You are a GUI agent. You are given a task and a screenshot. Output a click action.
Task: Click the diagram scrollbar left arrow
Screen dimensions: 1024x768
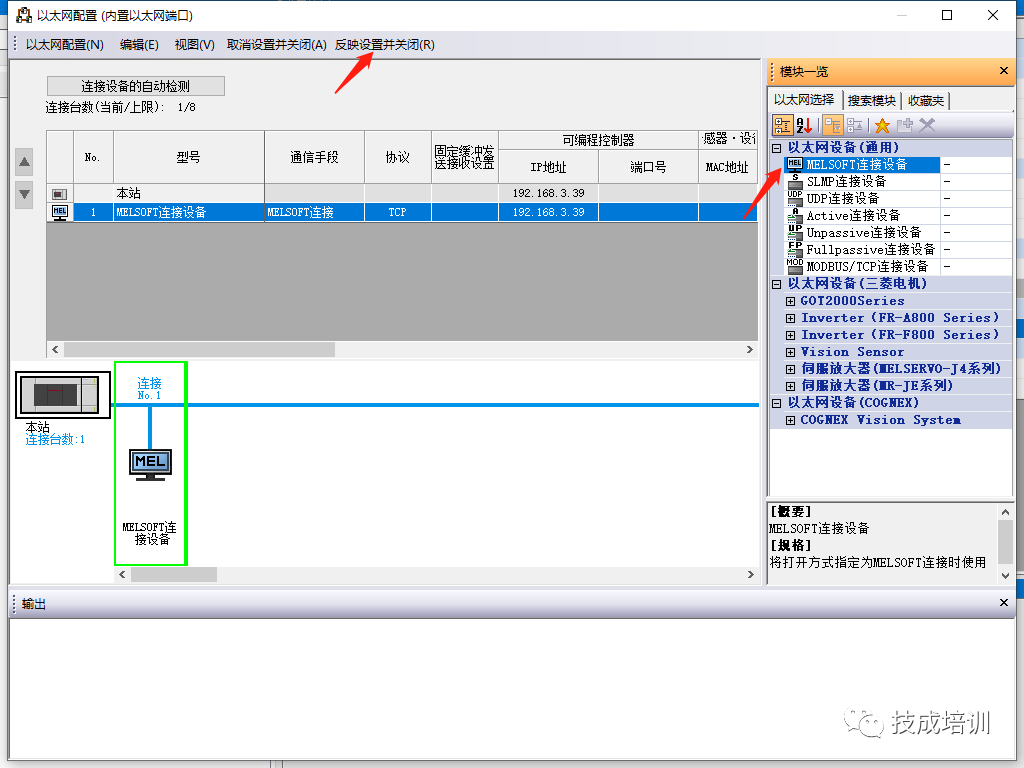point(122,574)
